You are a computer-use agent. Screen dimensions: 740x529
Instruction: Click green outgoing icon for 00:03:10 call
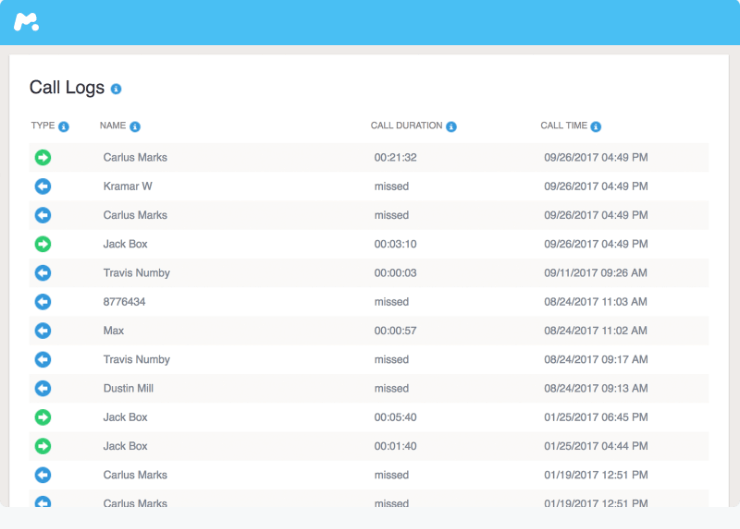point(42,244)
